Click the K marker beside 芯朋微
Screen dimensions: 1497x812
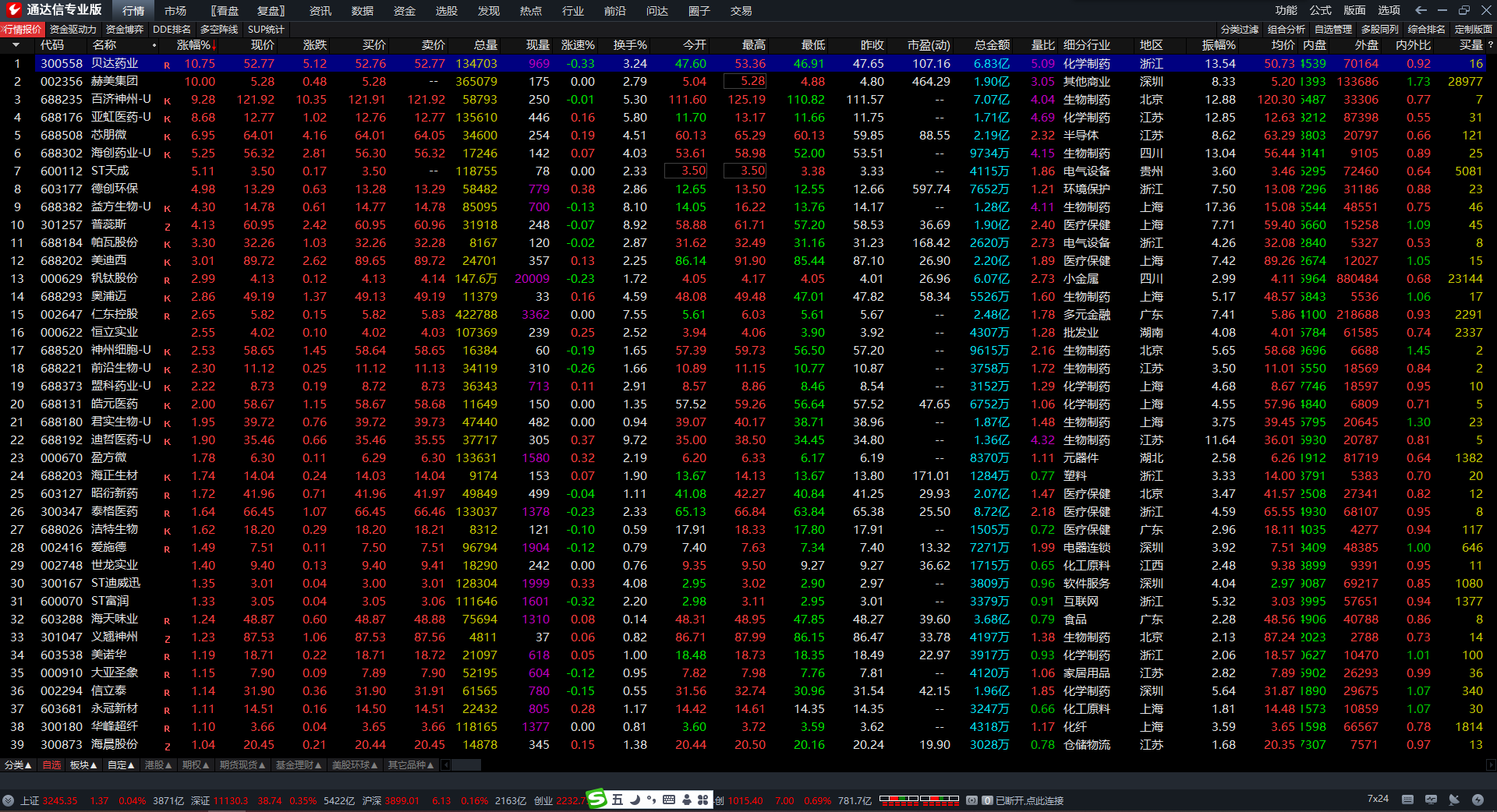point(167,136)
